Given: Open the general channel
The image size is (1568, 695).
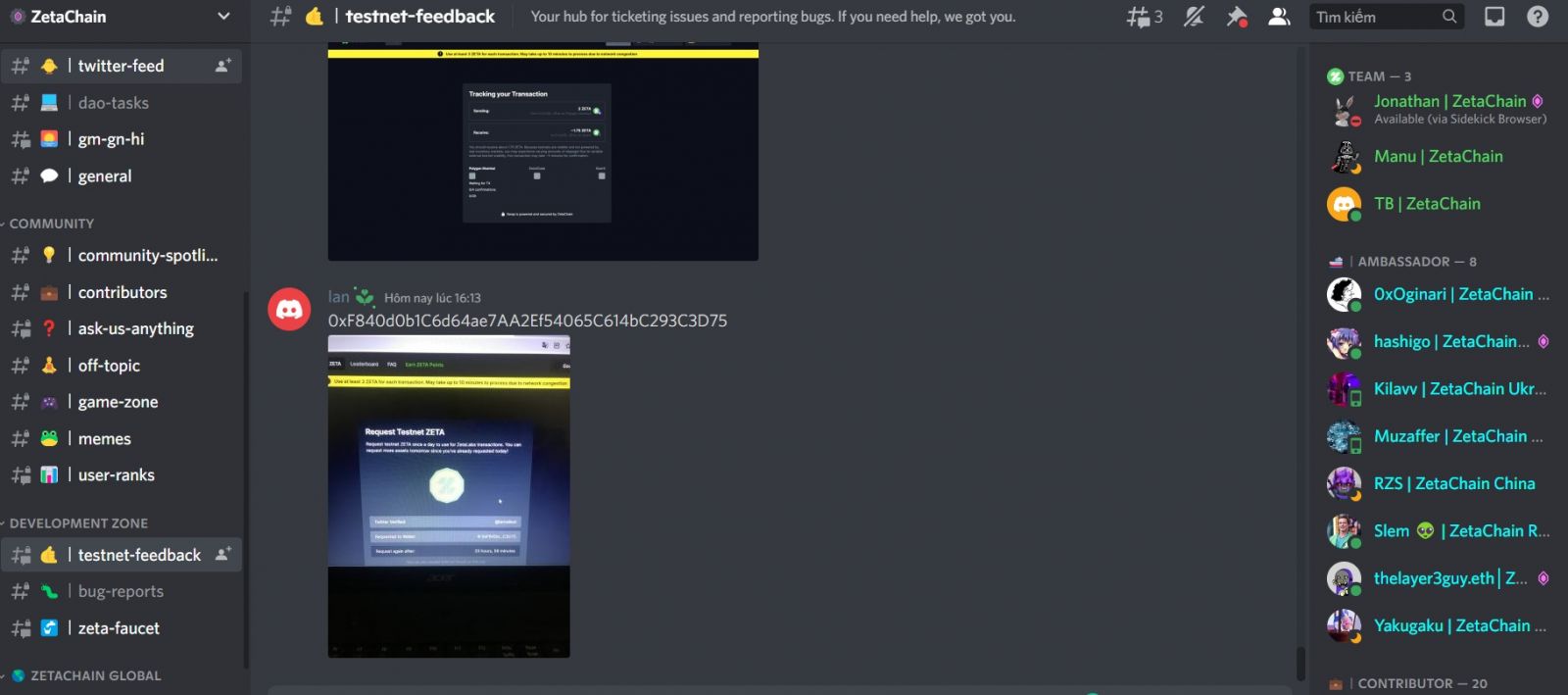Looking at the screenshot, I should pos(122,176).
